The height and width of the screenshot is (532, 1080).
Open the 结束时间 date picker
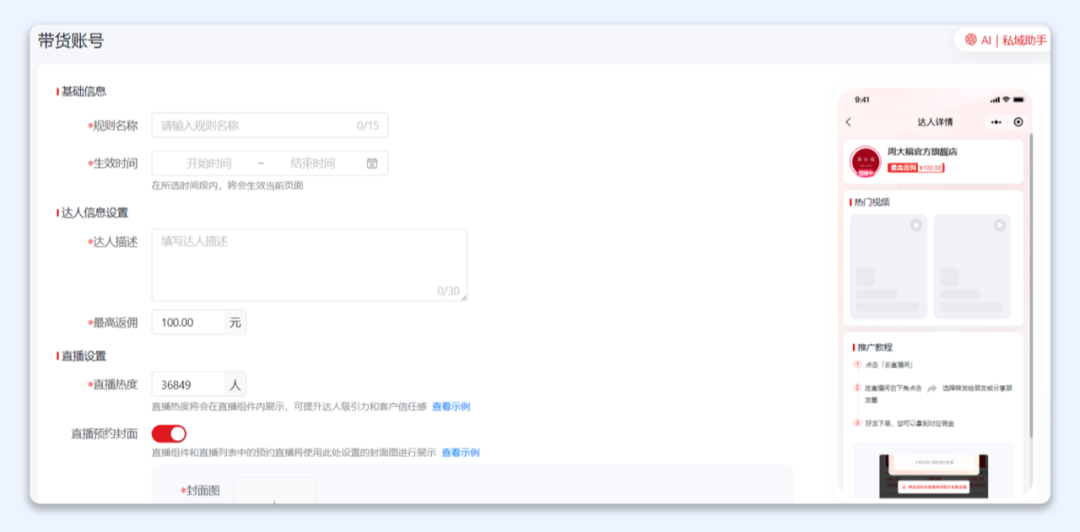point(312,163)
